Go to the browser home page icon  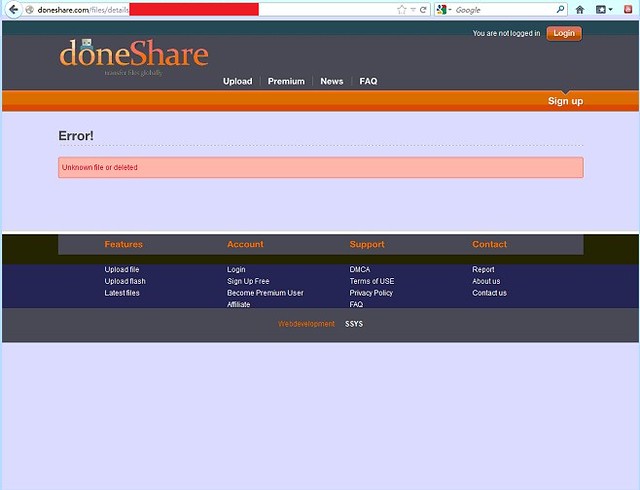point(580,9)
